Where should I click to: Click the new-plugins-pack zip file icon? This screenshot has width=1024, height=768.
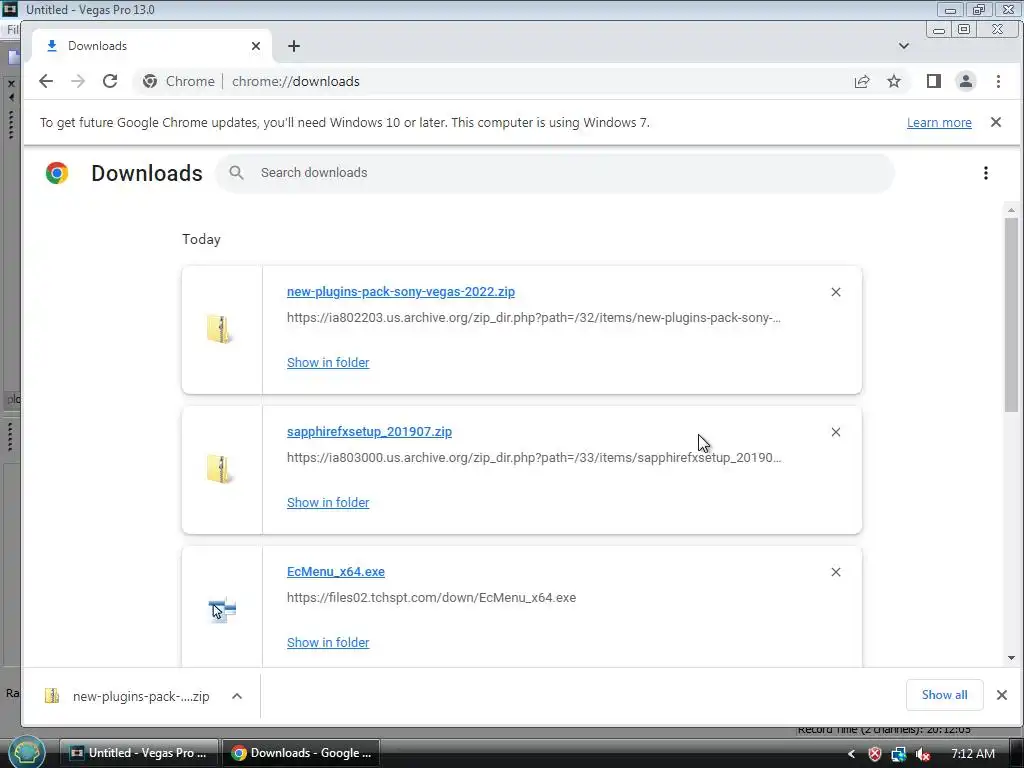(219, 329)
